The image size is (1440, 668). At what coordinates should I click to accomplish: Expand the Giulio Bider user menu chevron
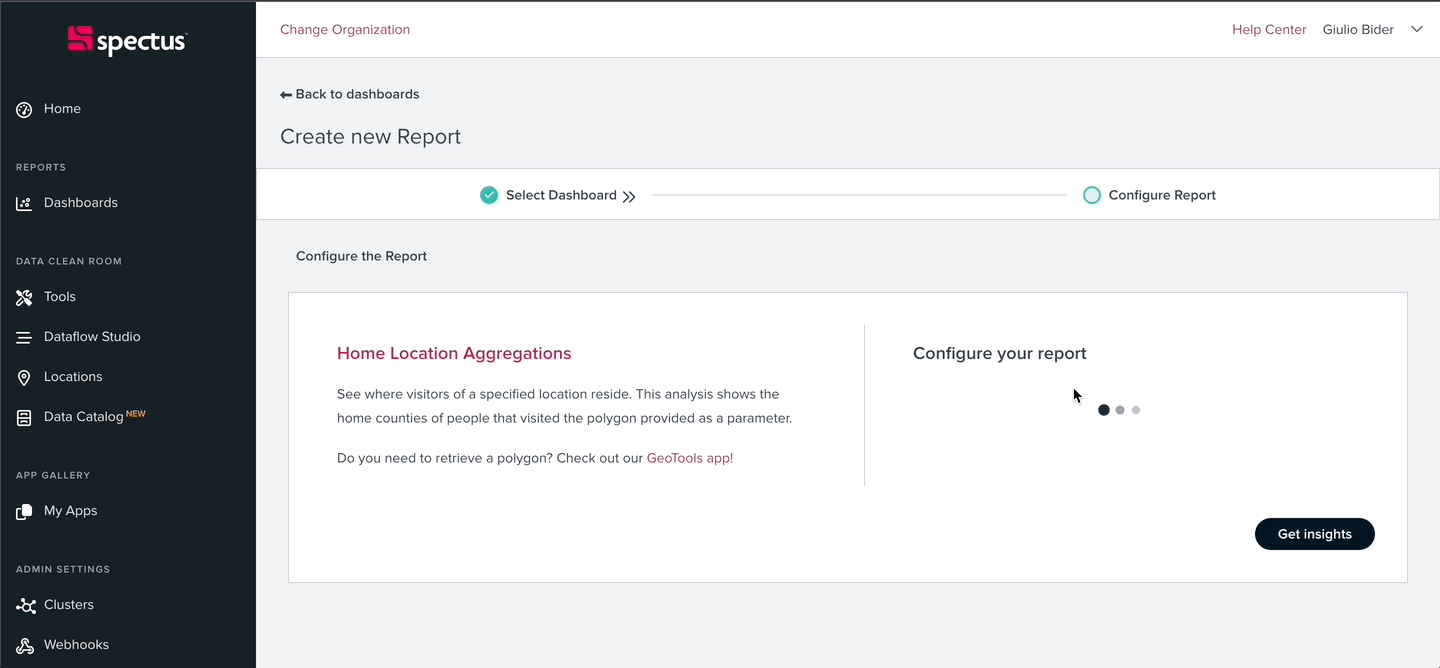click(1416, 30)
